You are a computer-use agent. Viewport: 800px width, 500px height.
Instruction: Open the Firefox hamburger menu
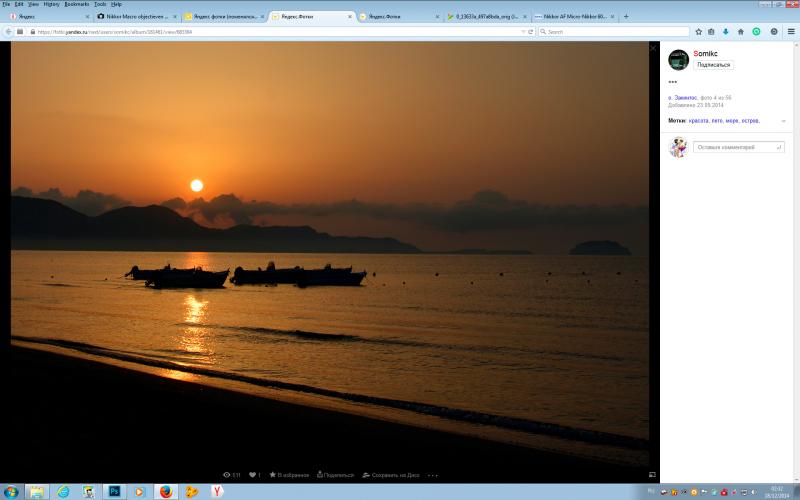point(791,32)
